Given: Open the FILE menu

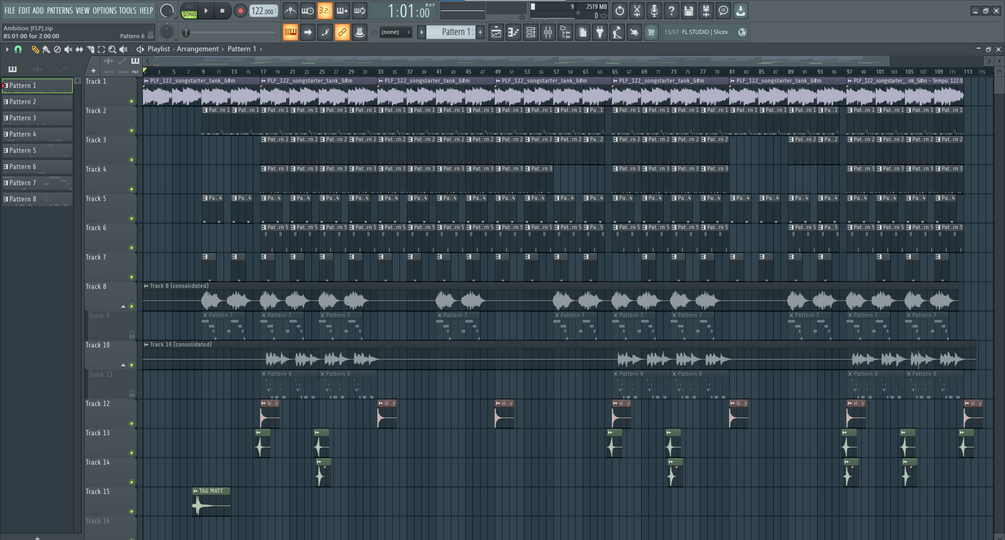Looking at the screenshot, I should [x=10, y=10].
